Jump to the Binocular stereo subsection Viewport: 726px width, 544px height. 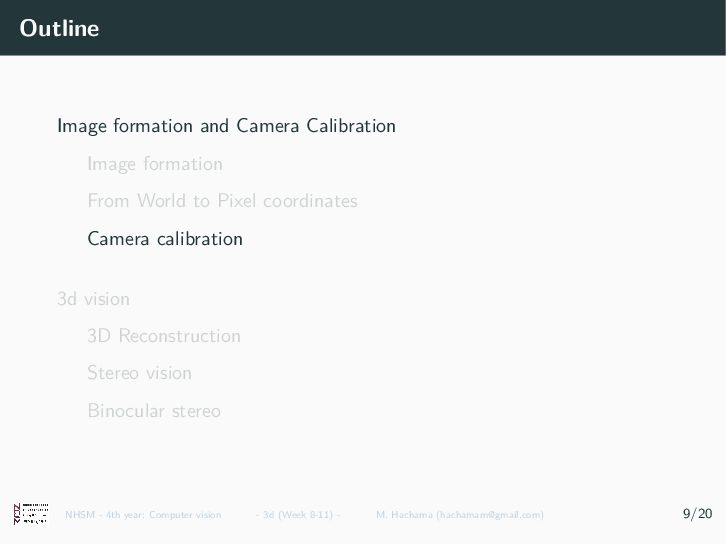tap(154, 411)
